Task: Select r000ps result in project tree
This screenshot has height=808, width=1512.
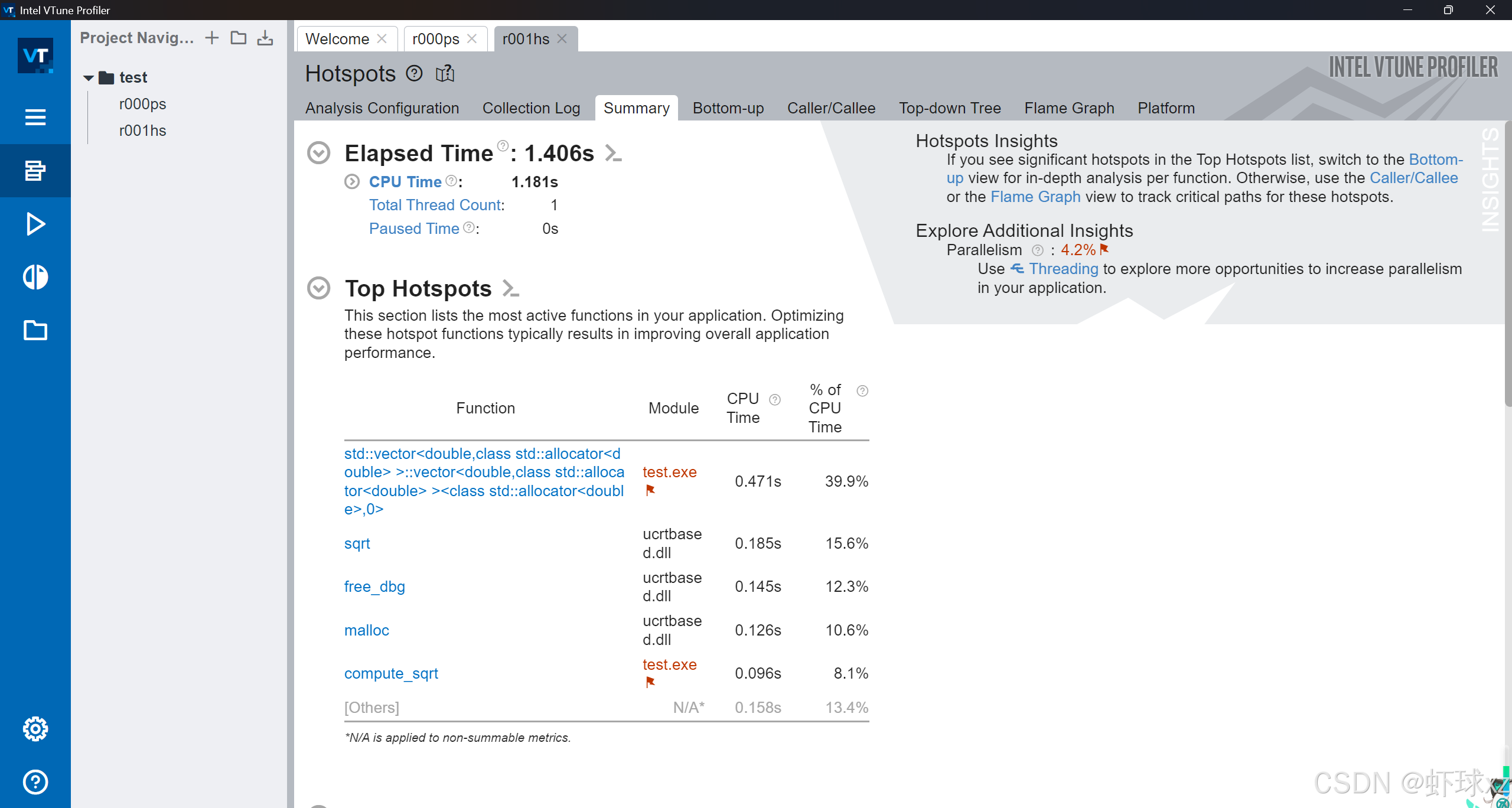Action: 142,104
